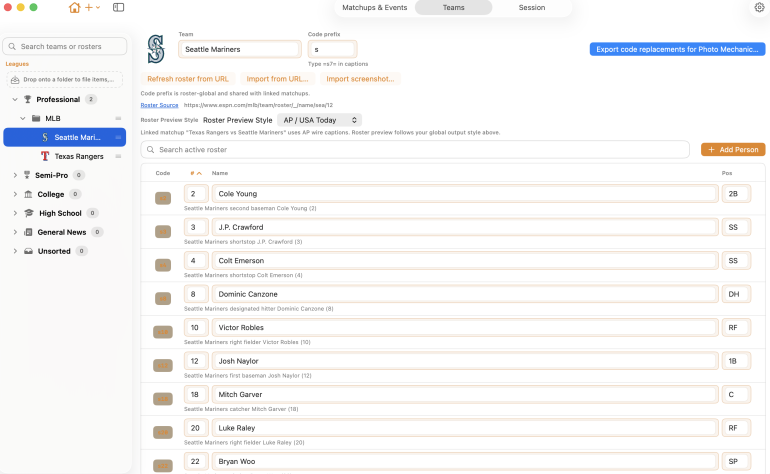
Task: Click the High School graduation cap icon
Action: click(29, 213)
